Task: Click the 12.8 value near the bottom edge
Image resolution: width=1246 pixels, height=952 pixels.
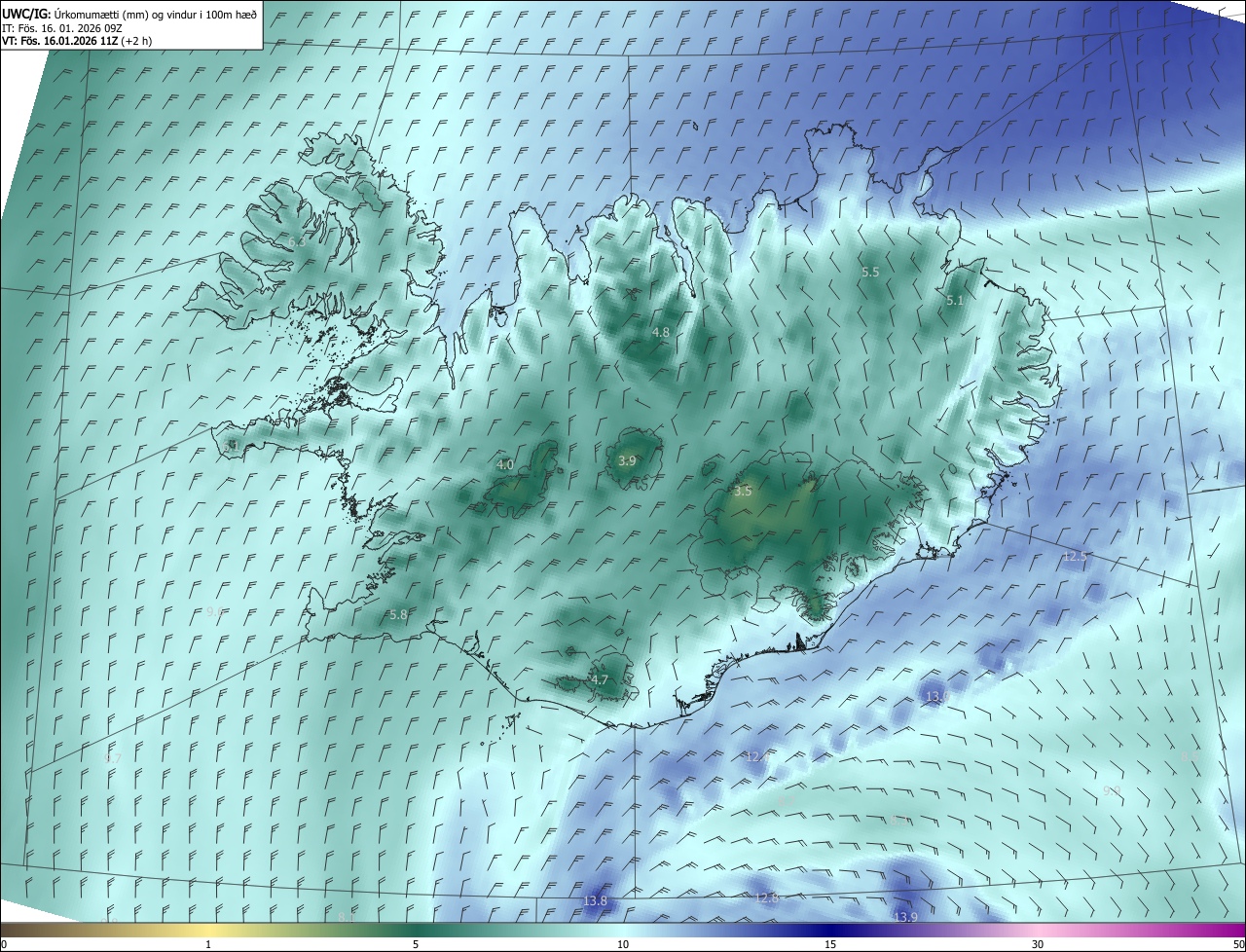Action: click(x=767, y=897)
